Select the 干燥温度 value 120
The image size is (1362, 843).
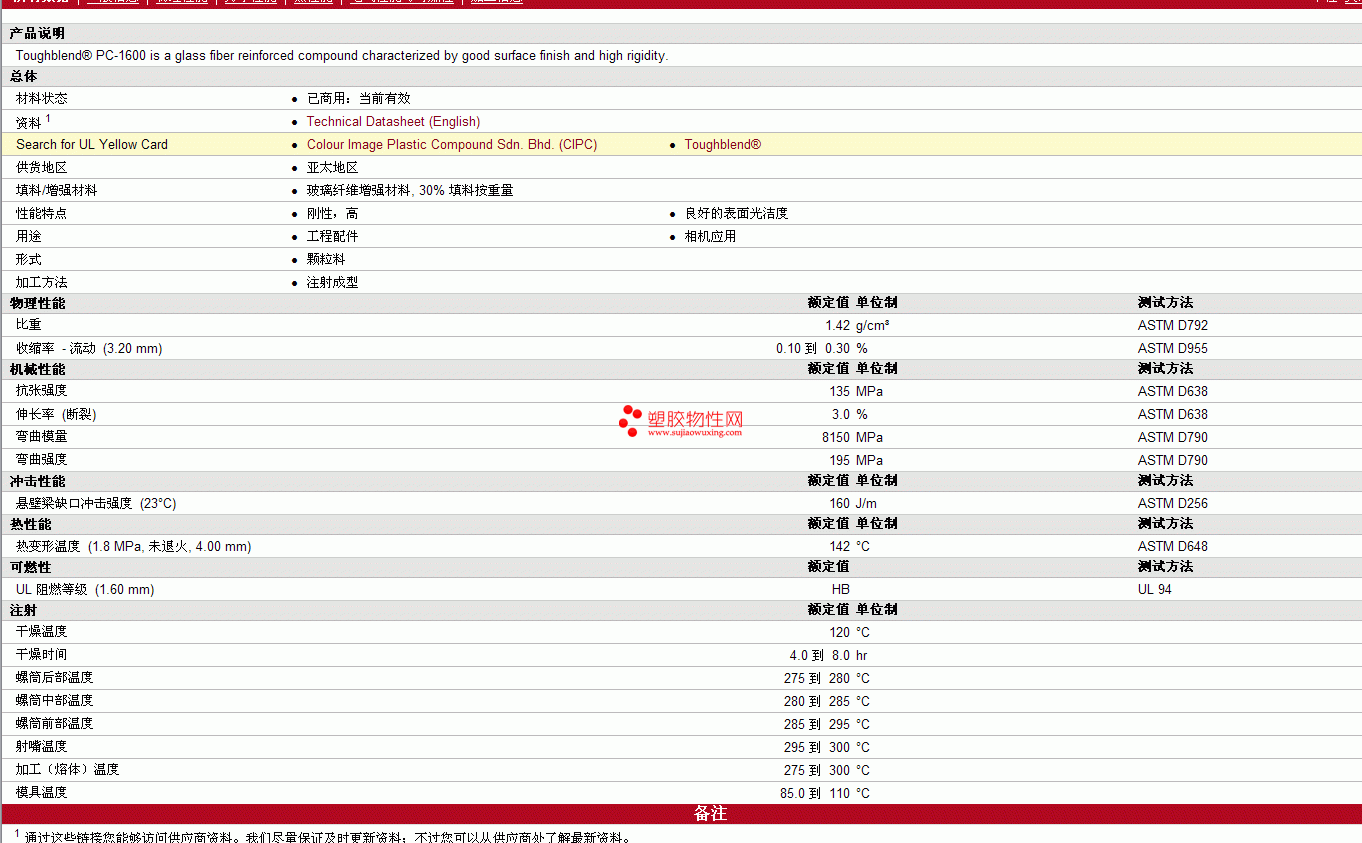[839, 632]
